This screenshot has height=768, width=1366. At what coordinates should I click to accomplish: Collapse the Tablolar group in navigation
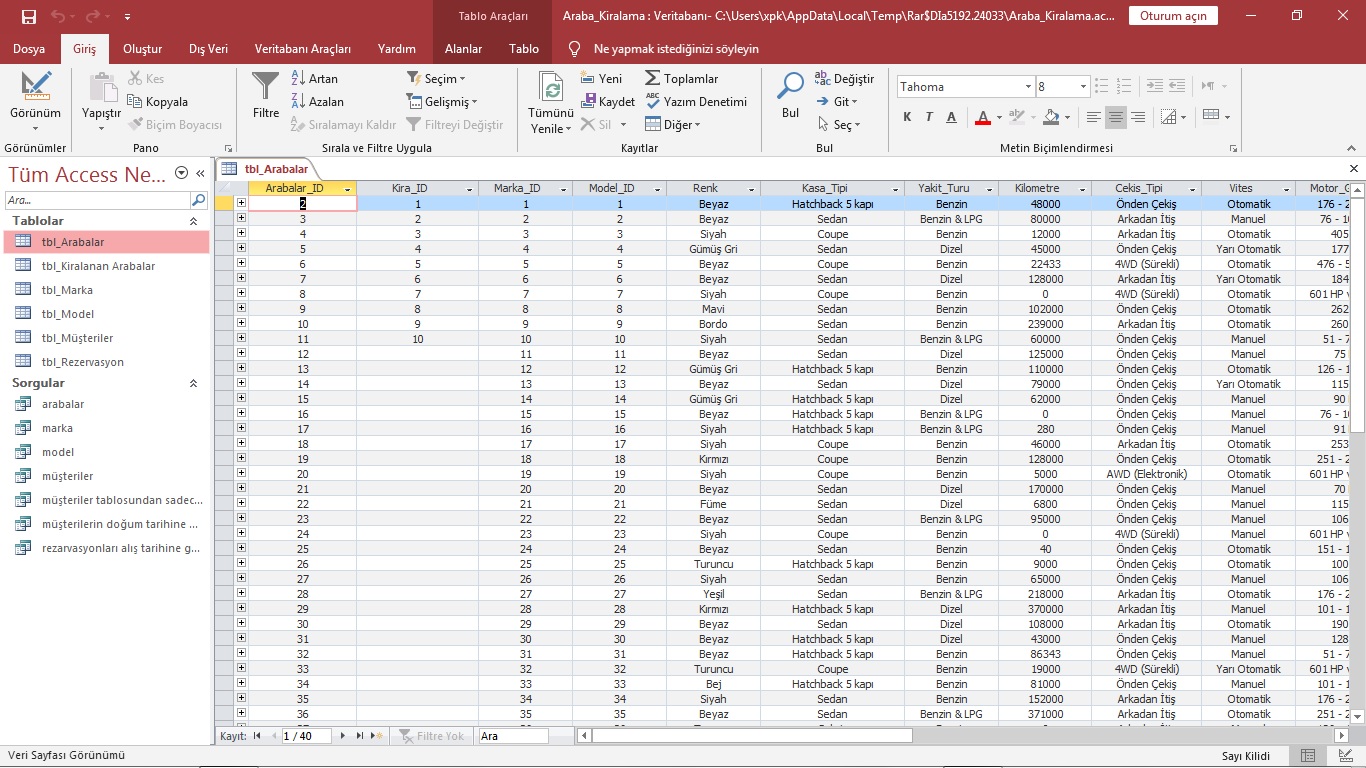click(x=194, y=221)
